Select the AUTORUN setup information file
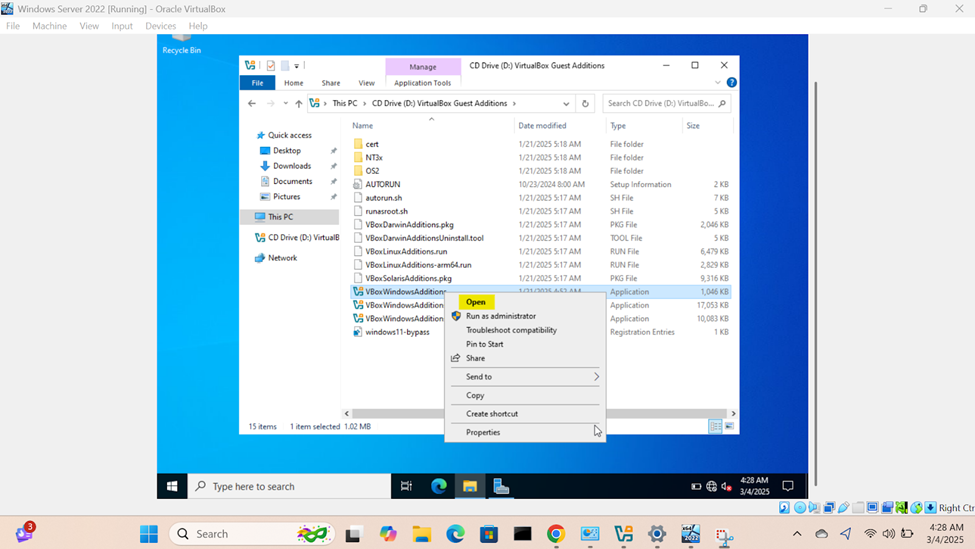The image size is (975, 549). click(382, 185)
